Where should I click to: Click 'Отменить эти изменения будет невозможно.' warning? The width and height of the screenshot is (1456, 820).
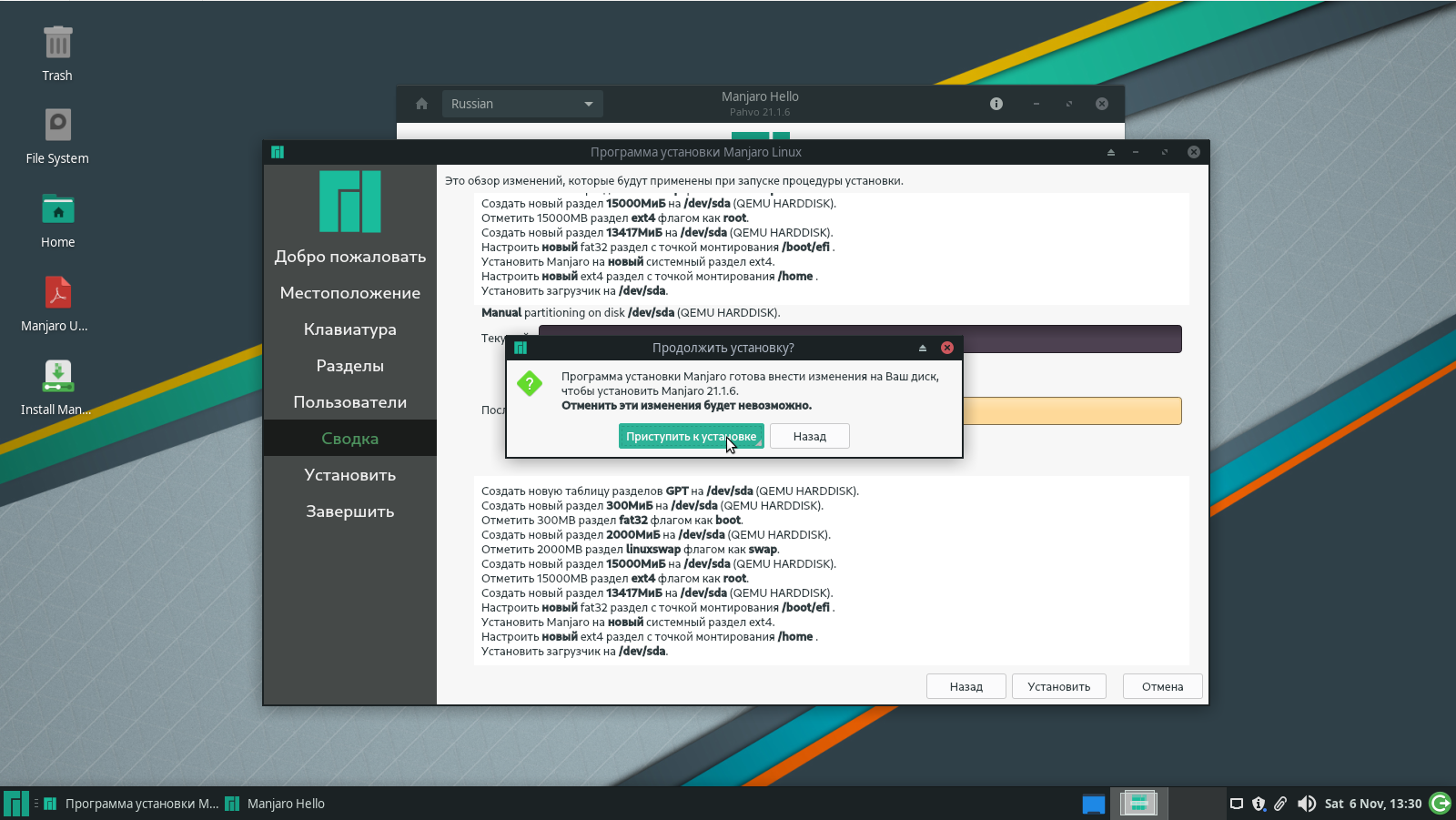(686, 405)
